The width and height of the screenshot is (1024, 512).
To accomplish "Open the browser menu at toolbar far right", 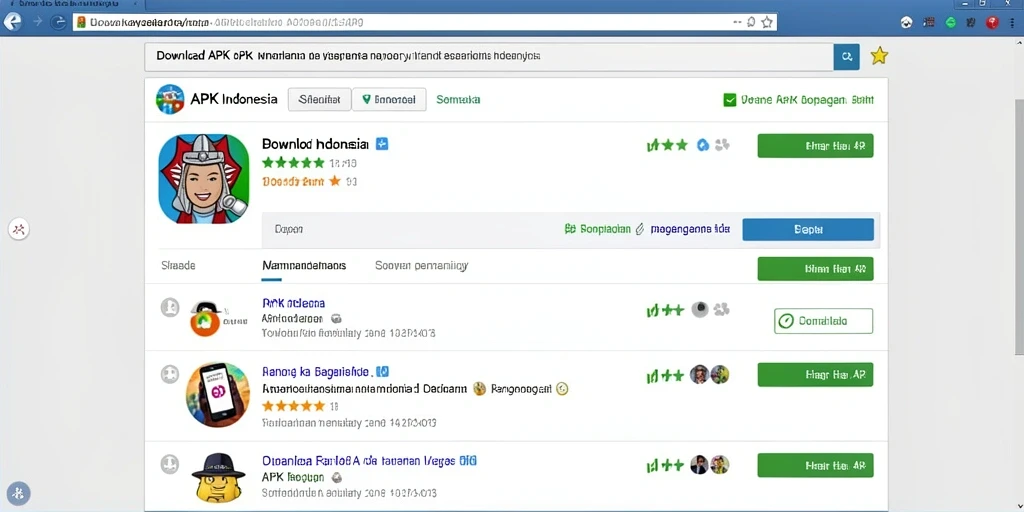I will [x=1014, y=22].
